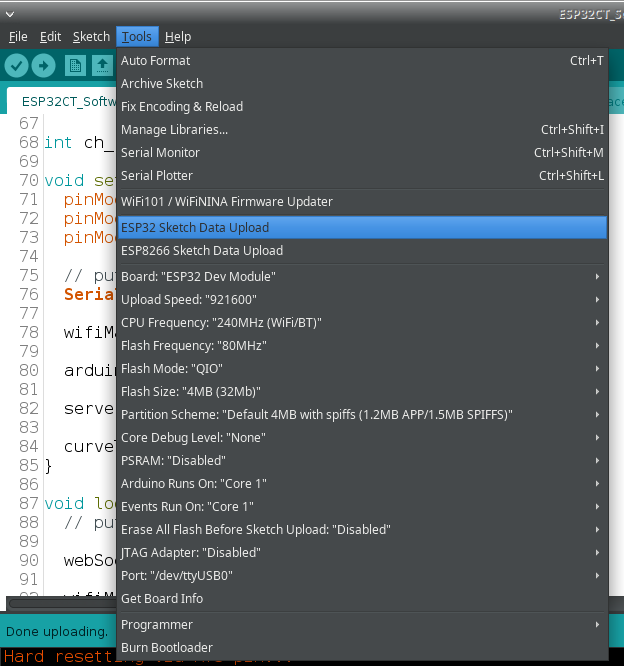Click the "Done uploading." status text

tap(57, 632)
